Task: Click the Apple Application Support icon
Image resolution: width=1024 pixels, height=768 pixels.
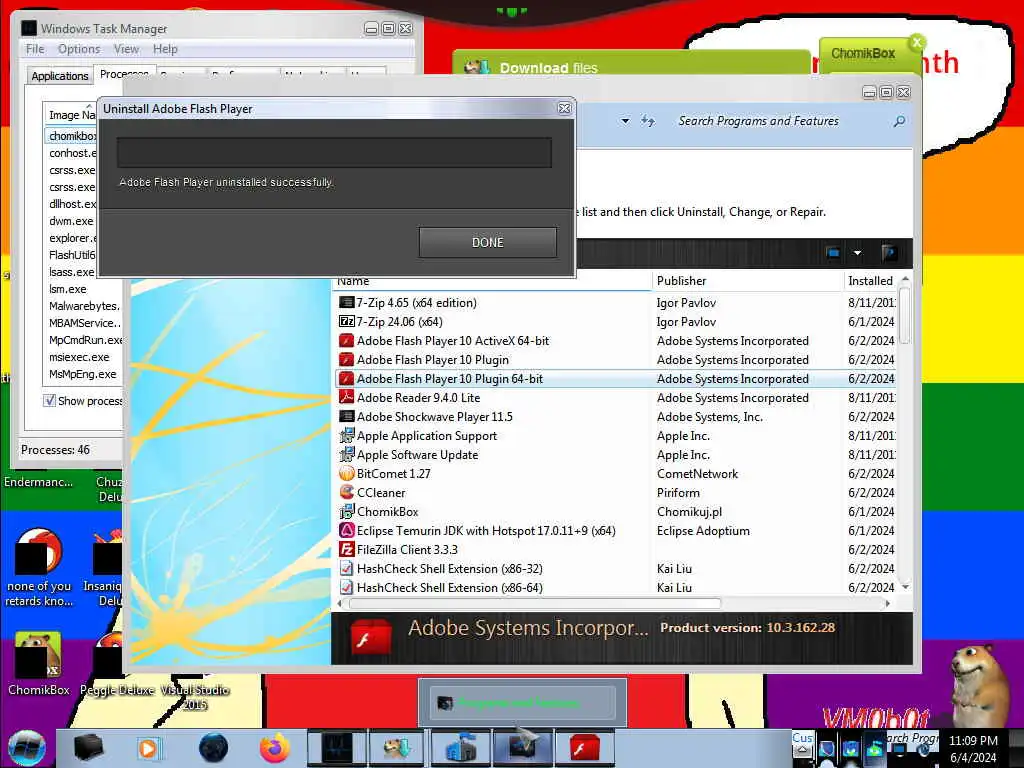Action: click(346, 435)
